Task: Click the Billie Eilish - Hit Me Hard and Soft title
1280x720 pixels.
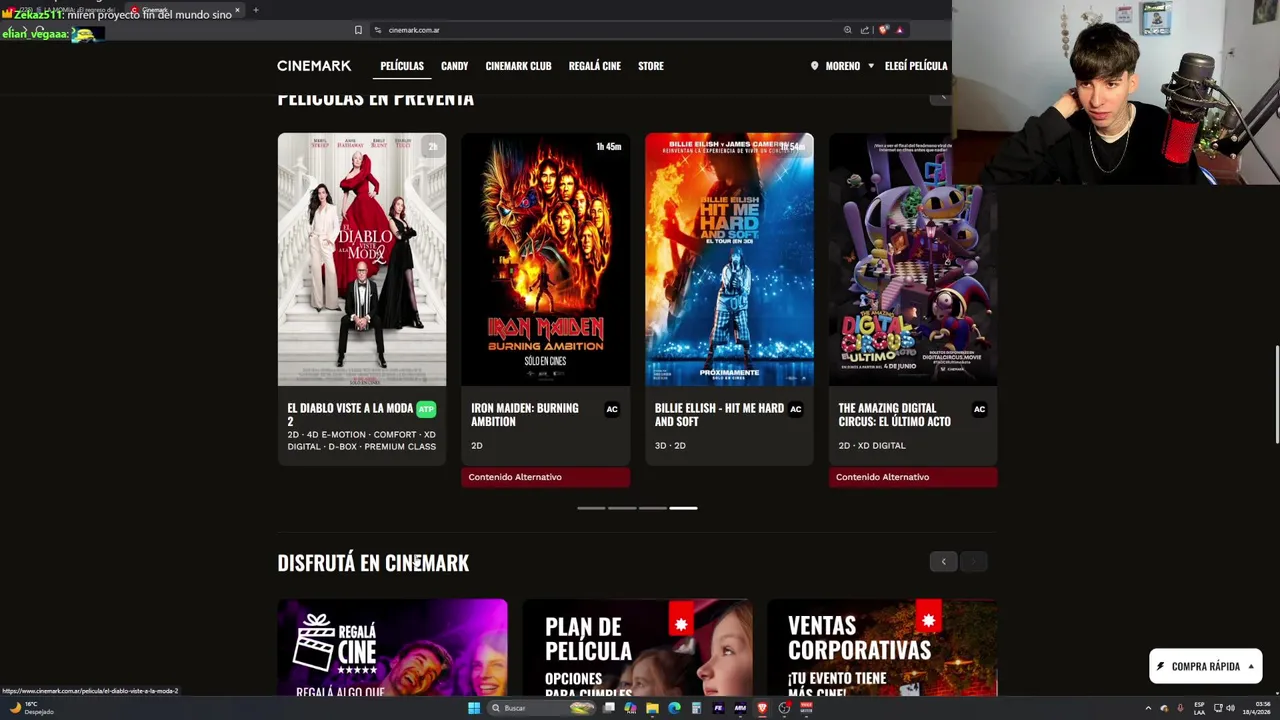Action: click(719, 415)
